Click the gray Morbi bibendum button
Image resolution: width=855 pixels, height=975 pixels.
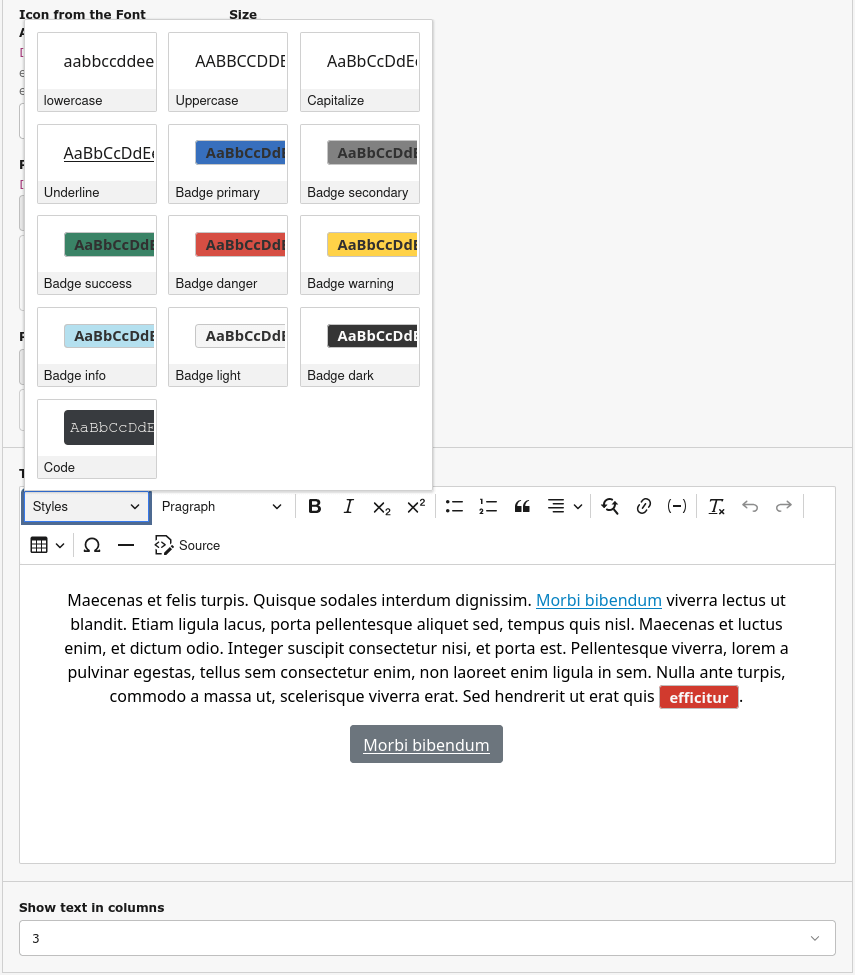coord(426,745)
